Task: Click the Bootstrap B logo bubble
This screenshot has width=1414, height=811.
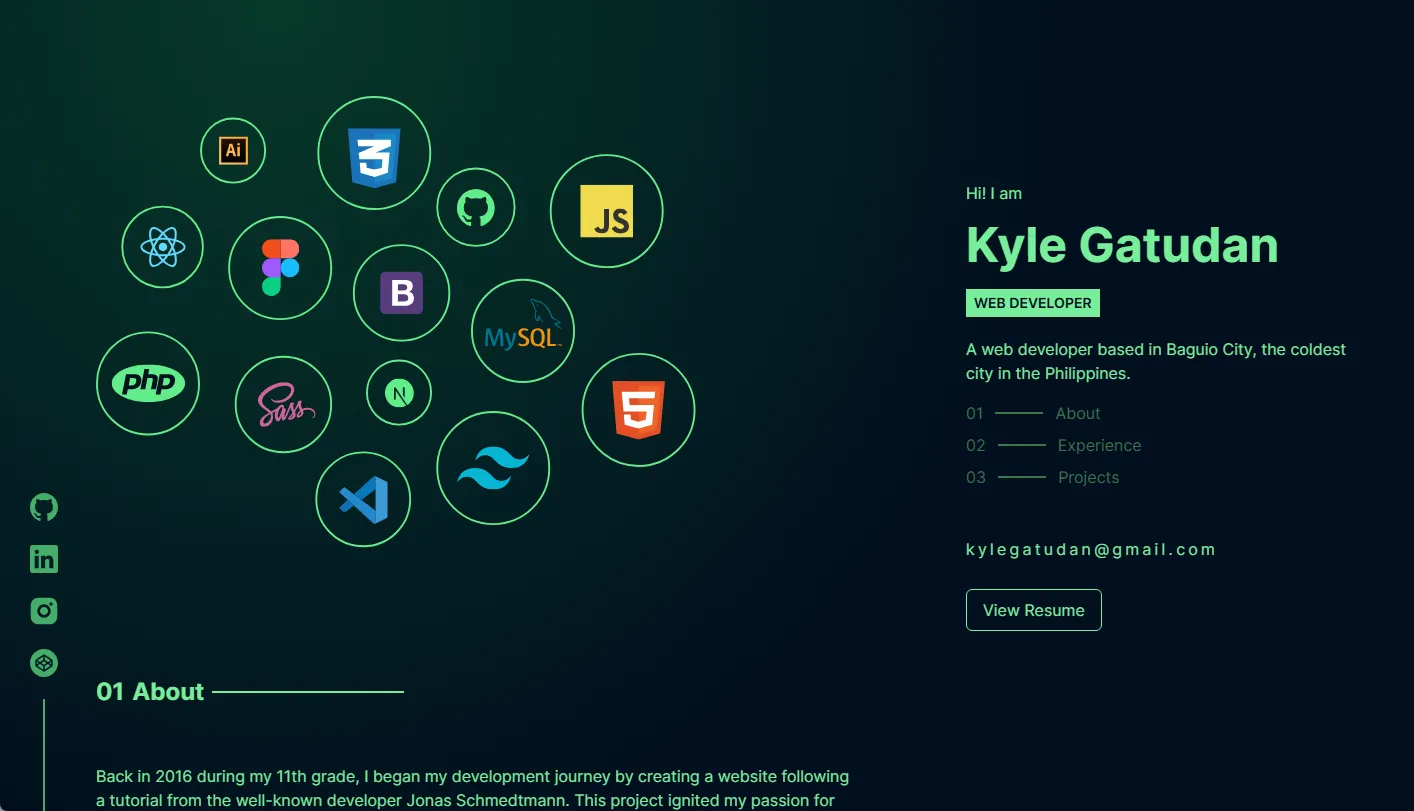Action: point(401,293)
